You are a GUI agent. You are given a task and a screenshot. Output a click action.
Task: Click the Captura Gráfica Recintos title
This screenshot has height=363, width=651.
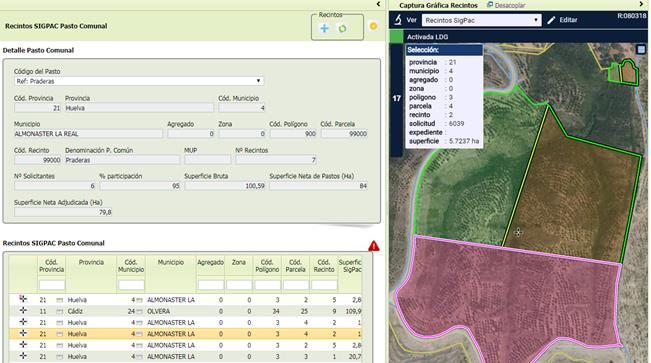click(x=438, y=5)
